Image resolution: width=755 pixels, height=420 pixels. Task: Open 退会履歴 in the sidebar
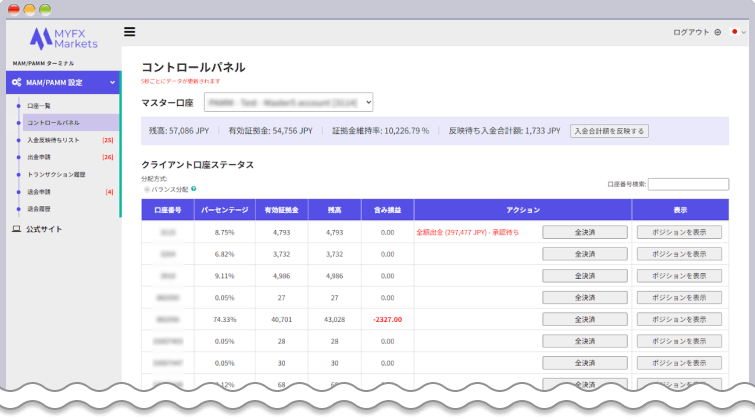(39, 209)
